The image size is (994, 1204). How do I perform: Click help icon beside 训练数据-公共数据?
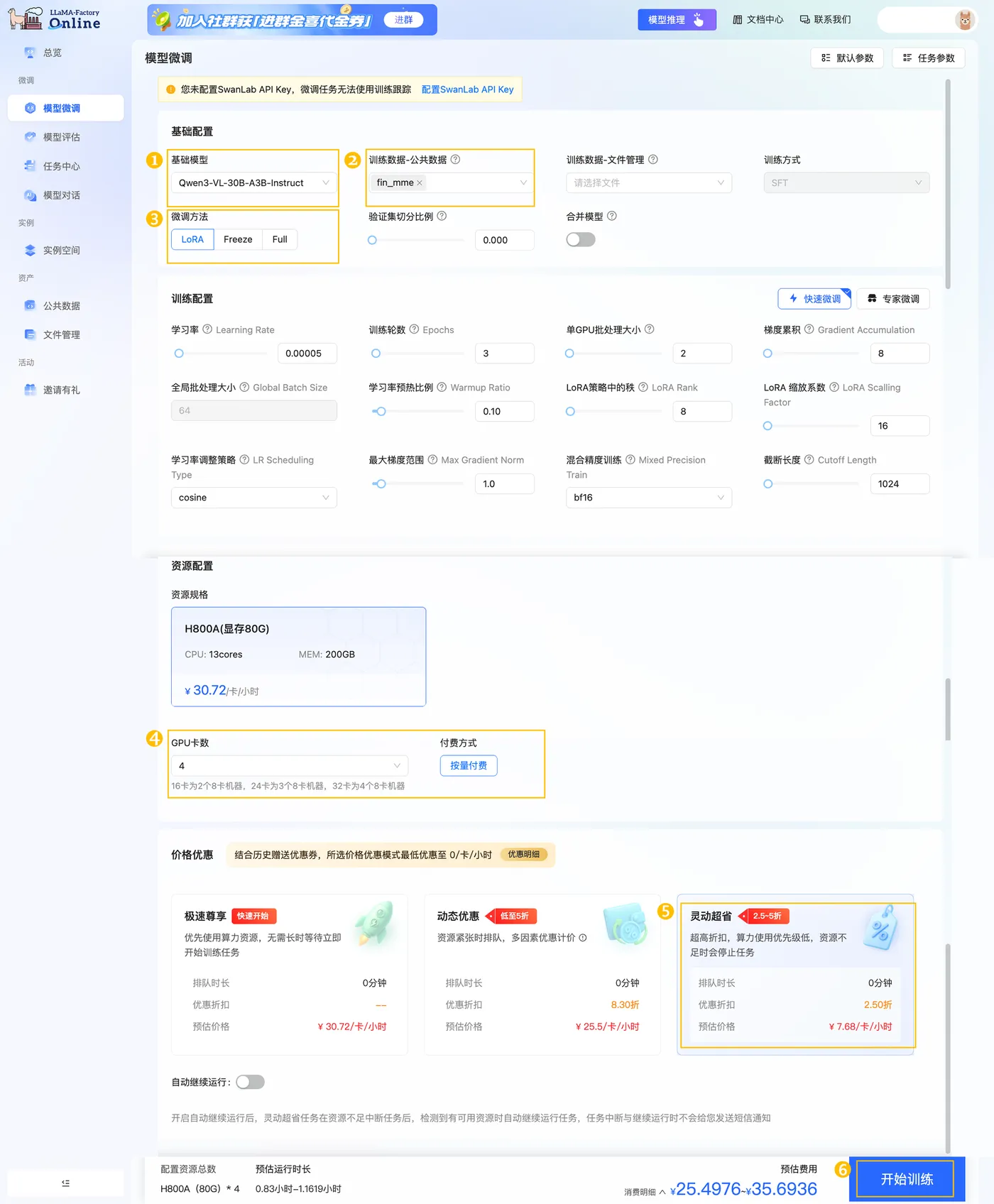[x=456, y=160]
